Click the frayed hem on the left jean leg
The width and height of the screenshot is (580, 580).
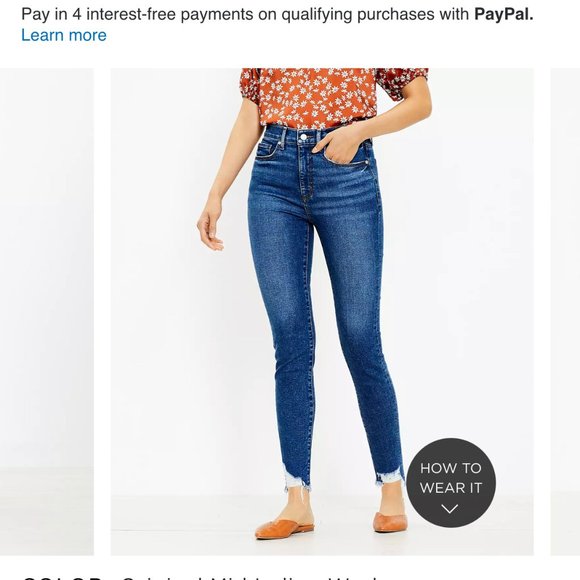296,478
